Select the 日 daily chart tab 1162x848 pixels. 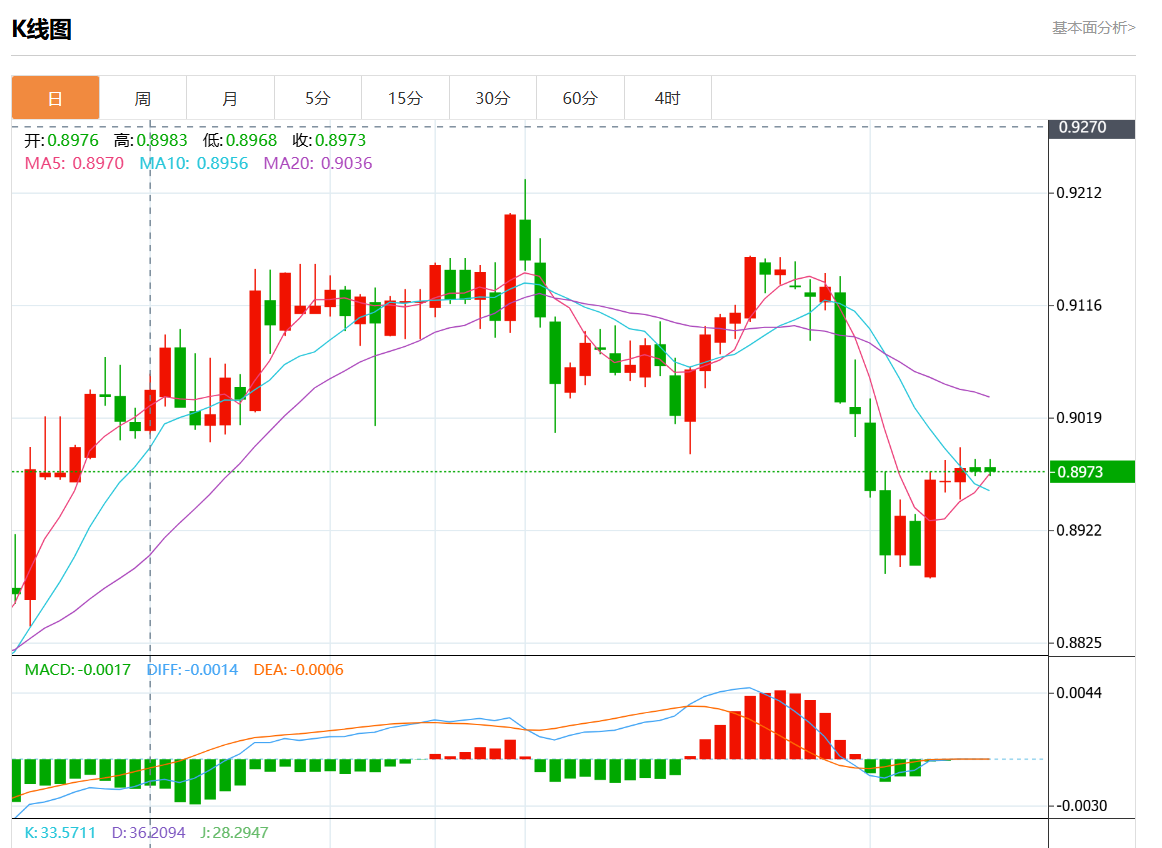[x=56, y=98]
